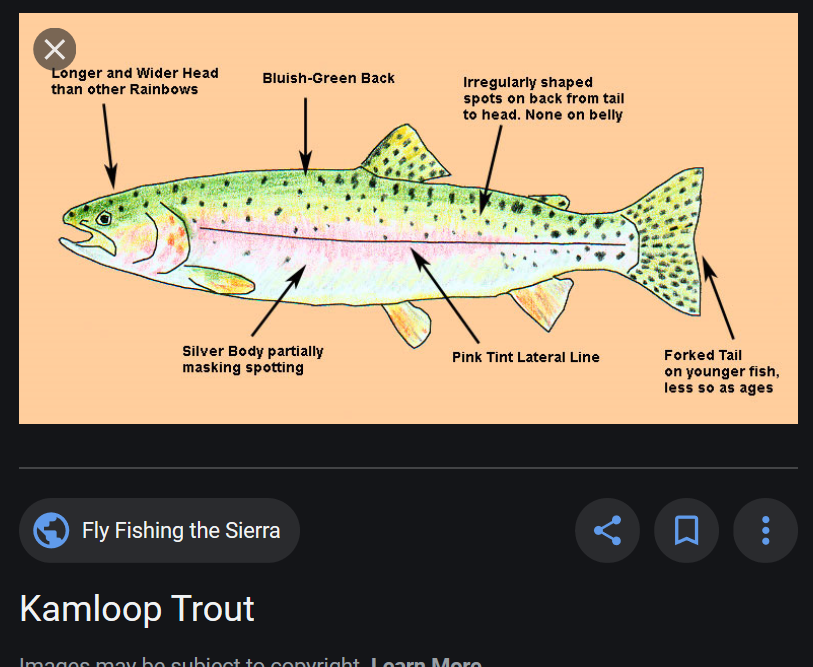
Task: Click the Pink Tint Lateral Line label
Action: (x=526, y=357)
